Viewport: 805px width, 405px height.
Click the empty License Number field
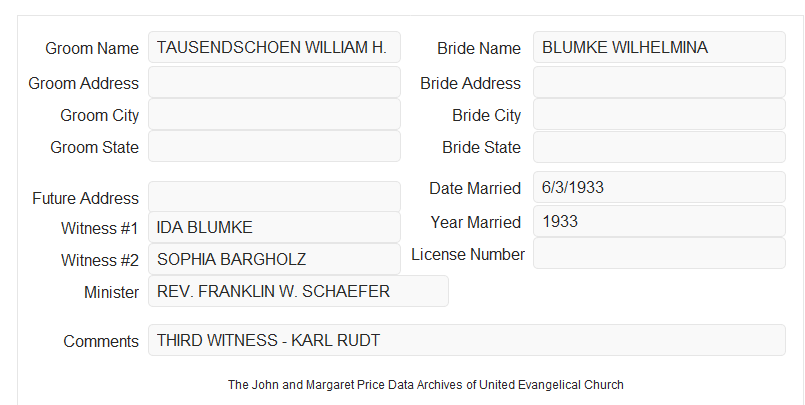(659, 253)
